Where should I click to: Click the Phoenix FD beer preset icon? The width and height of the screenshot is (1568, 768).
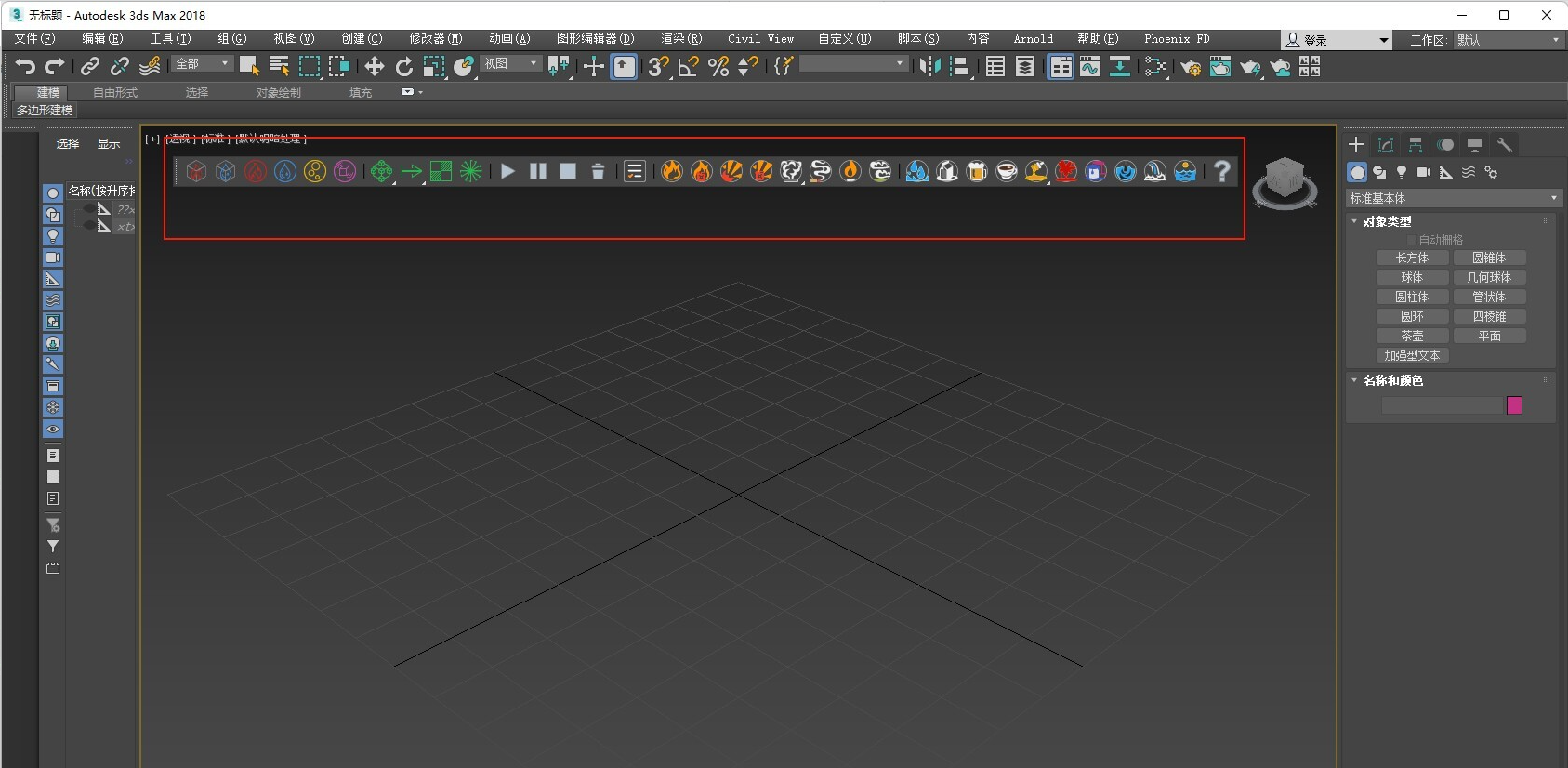coord(977,171)
